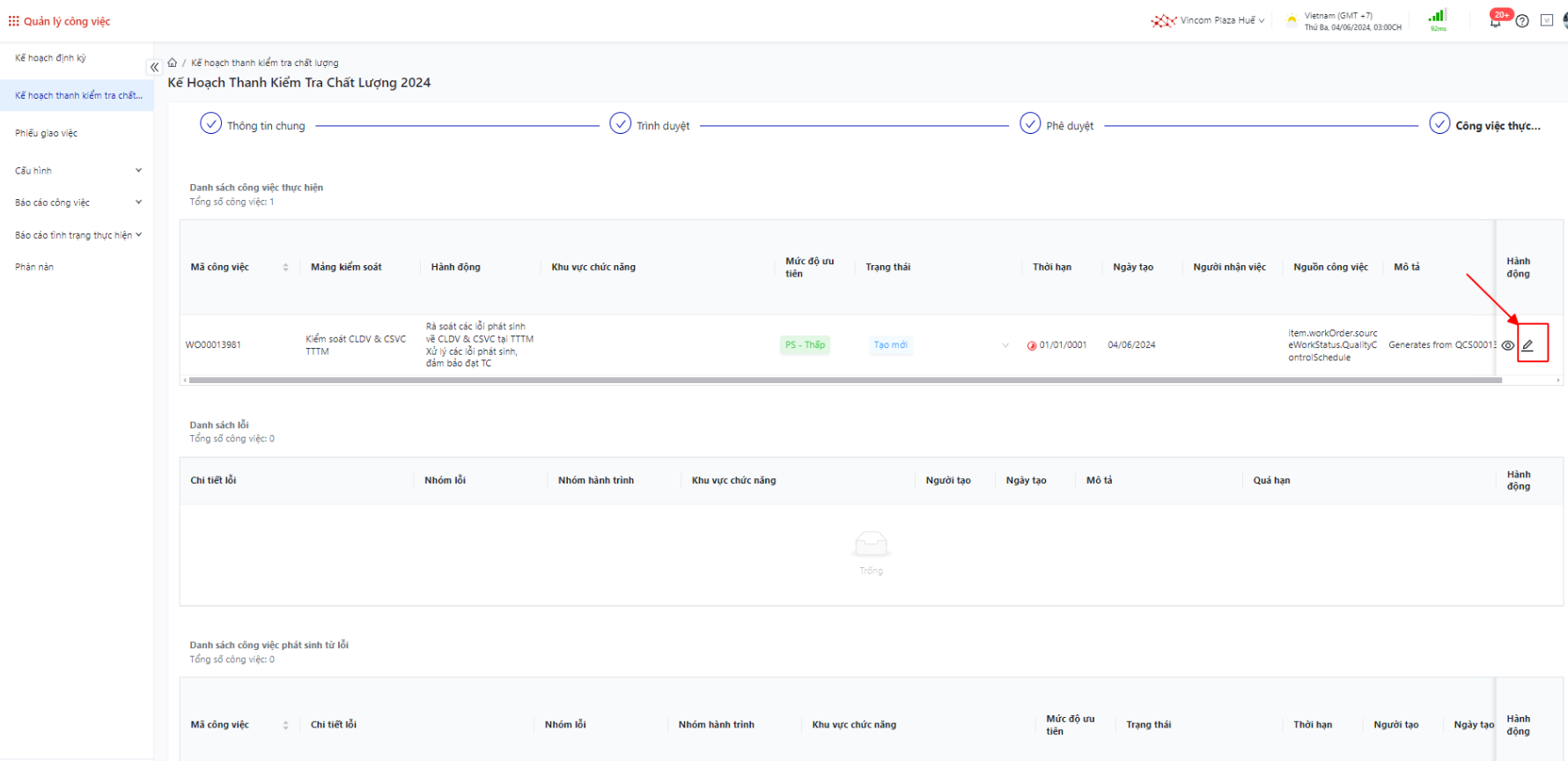Screen dimensions: 1568x761
Task: Open the app grid launcher icon
Action: coord(13,21)
